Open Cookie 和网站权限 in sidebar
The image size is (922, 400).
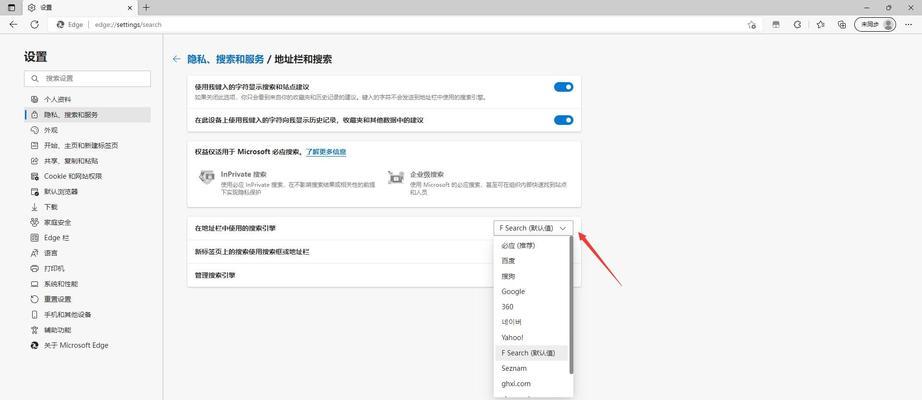[x=88, y=176]
